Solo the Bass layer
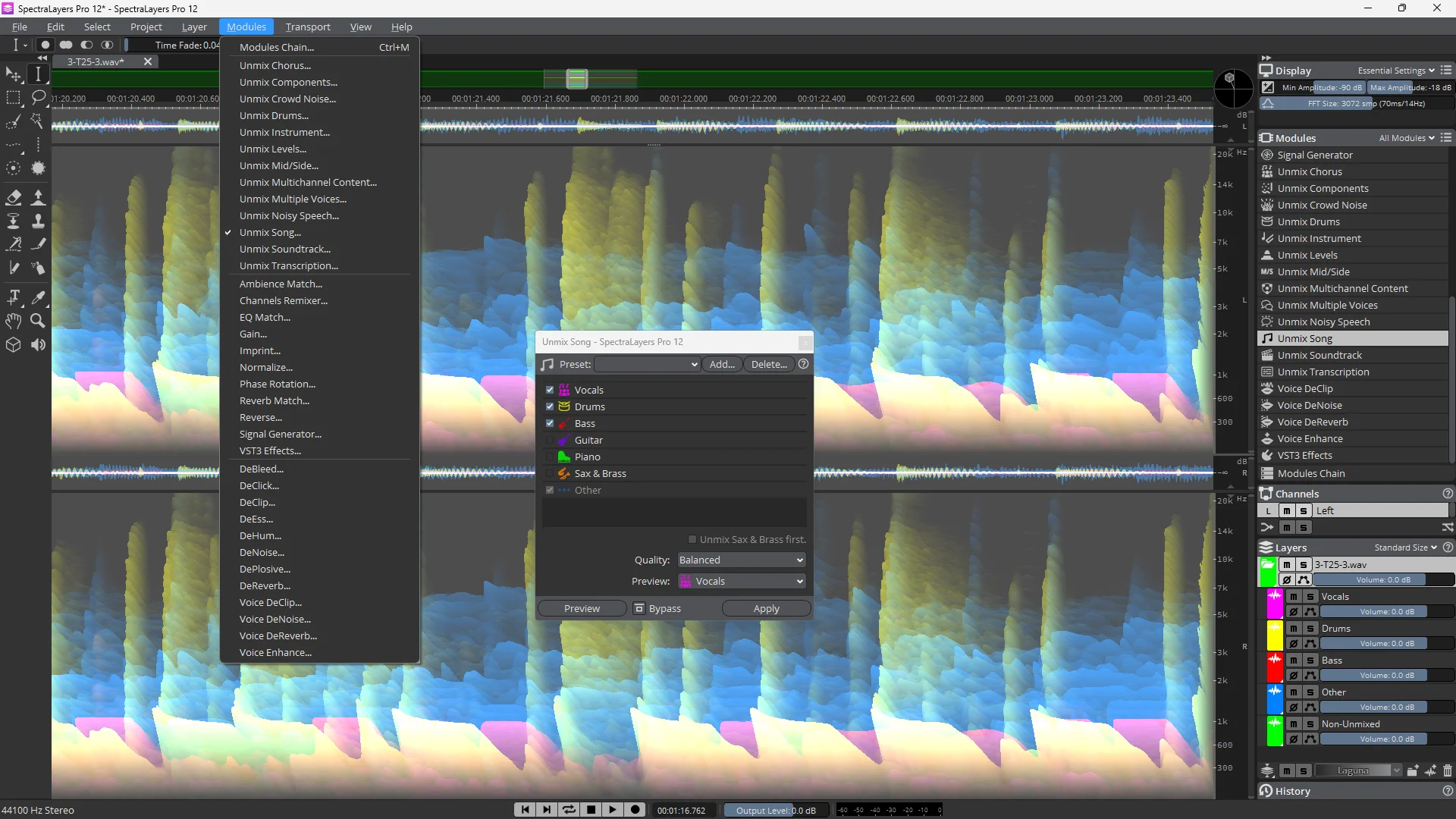The image size is (1456, 819). [1310, 661]
